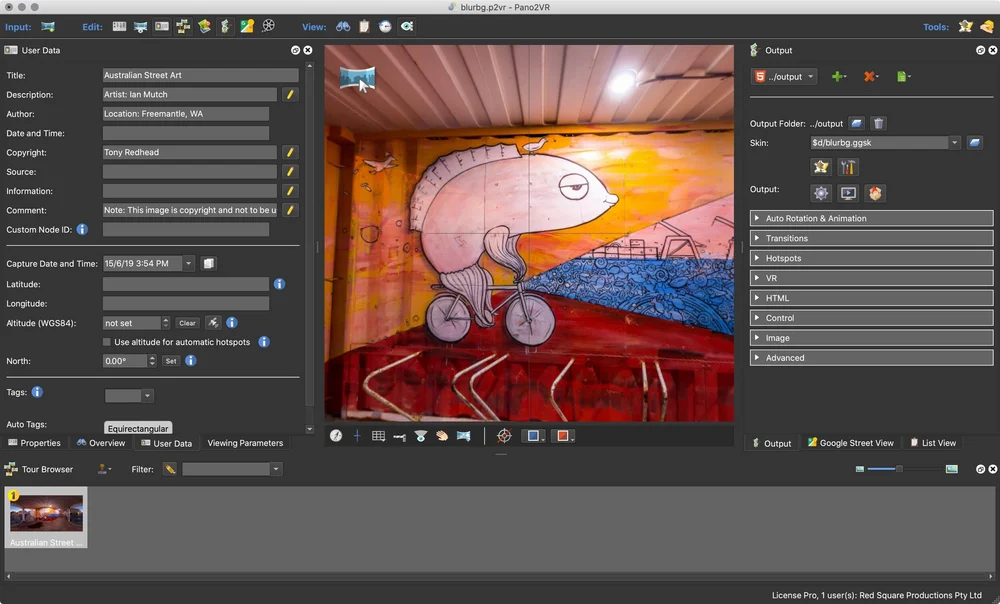This screenshot has width=1000, height=604.
Task: Click the eye icon in the View toolbar
Action: tap(407, 27)
